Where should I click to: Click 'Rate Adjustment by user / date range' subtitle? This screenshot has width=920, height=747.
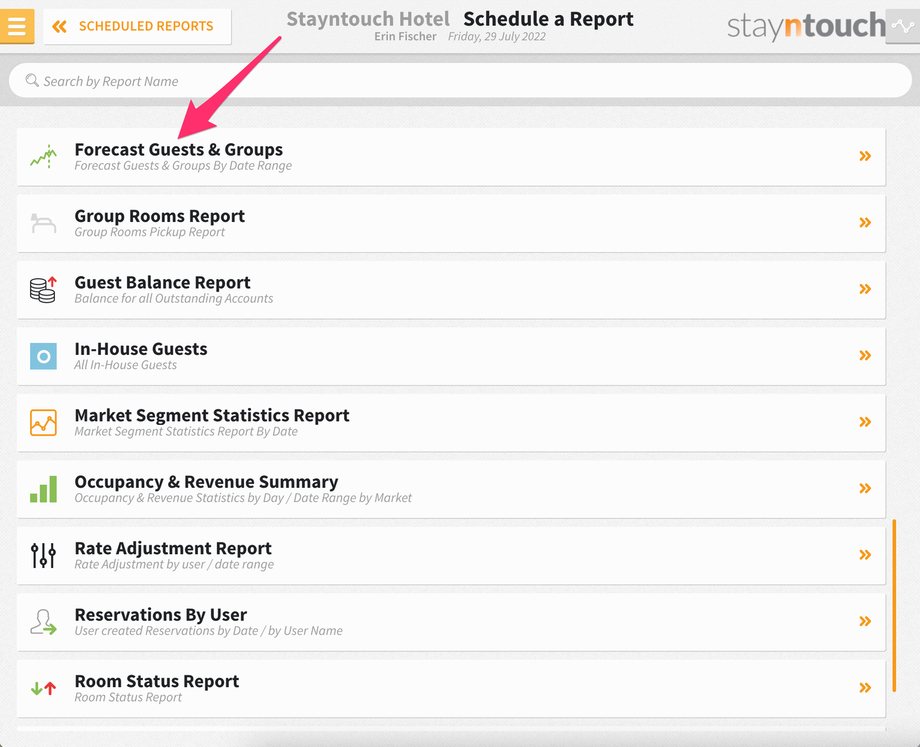click(x=174, y=564)
